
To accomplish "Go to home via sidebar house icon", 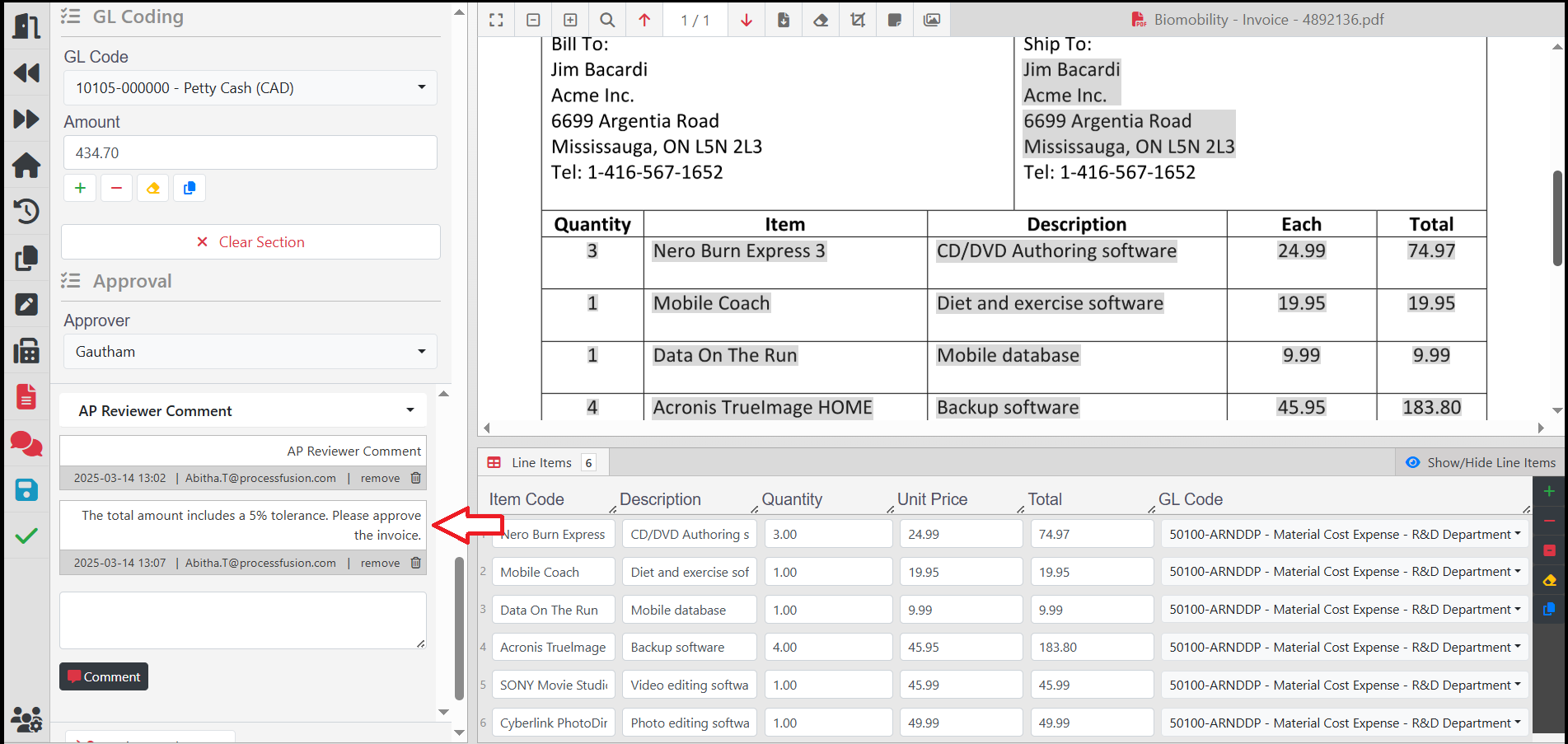I will pyautogui.click(x=26, y=165).
